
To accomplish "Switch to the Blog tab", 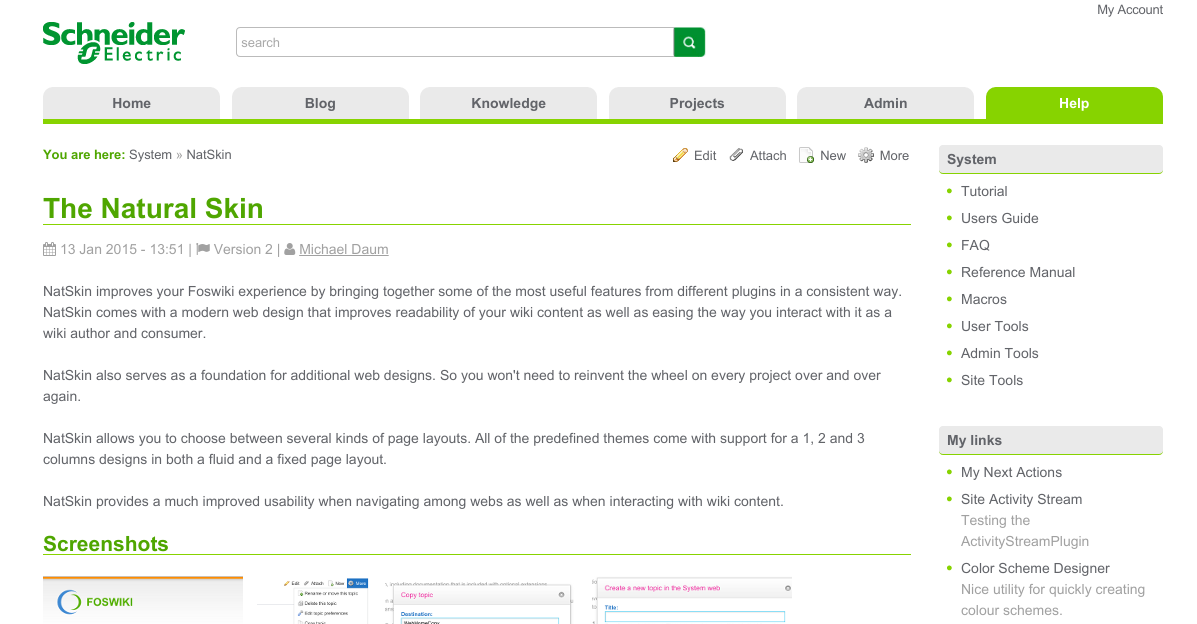I will [x=320, y=103].
